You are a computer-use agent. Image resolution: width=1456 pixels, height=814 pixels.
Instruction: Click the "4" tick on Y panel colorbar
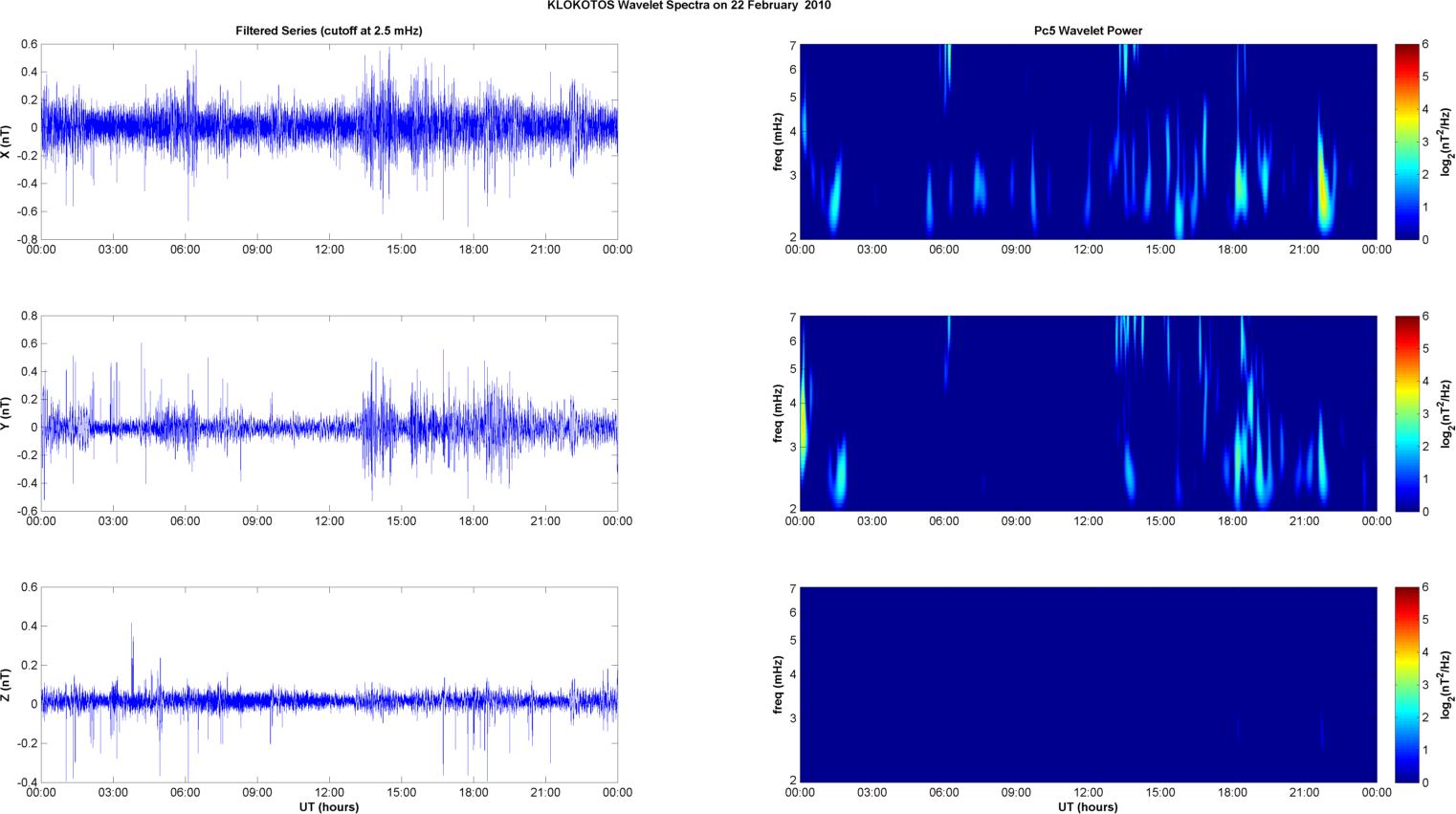tap(1425, 381)
